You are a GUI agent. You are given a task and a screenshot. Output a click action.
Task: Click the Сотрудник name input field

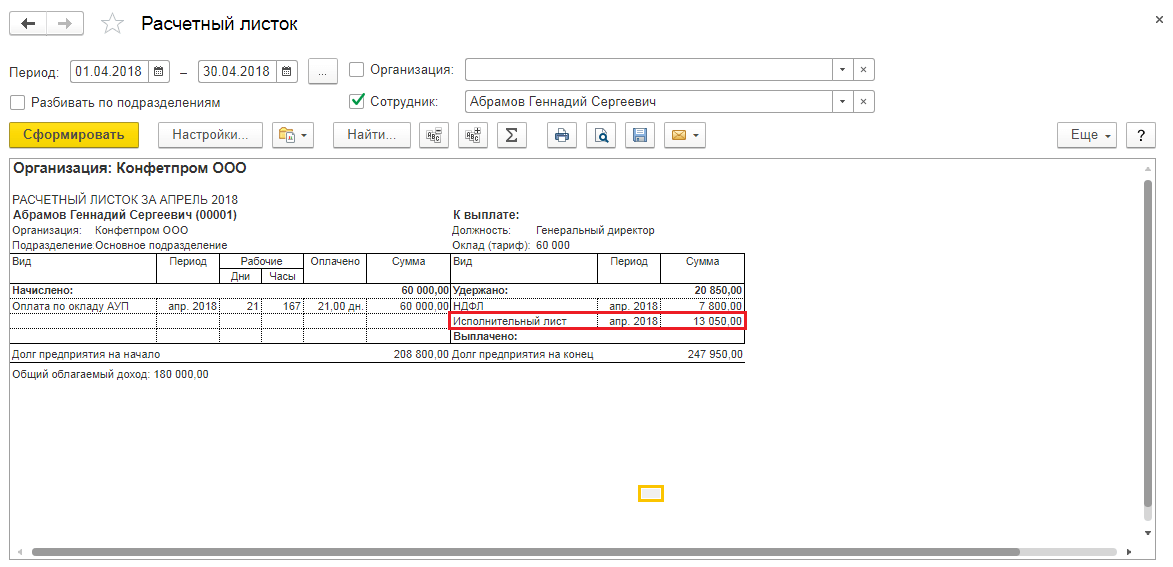click(648, 101)
